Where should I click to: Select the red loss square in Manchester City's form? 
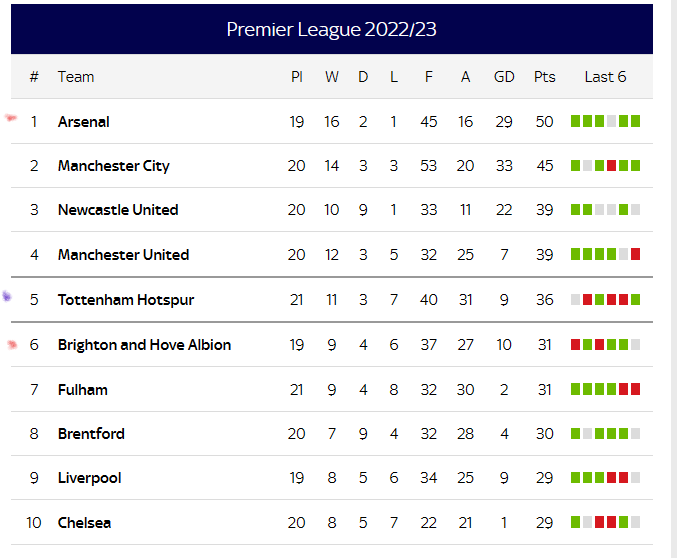point(611,165)
